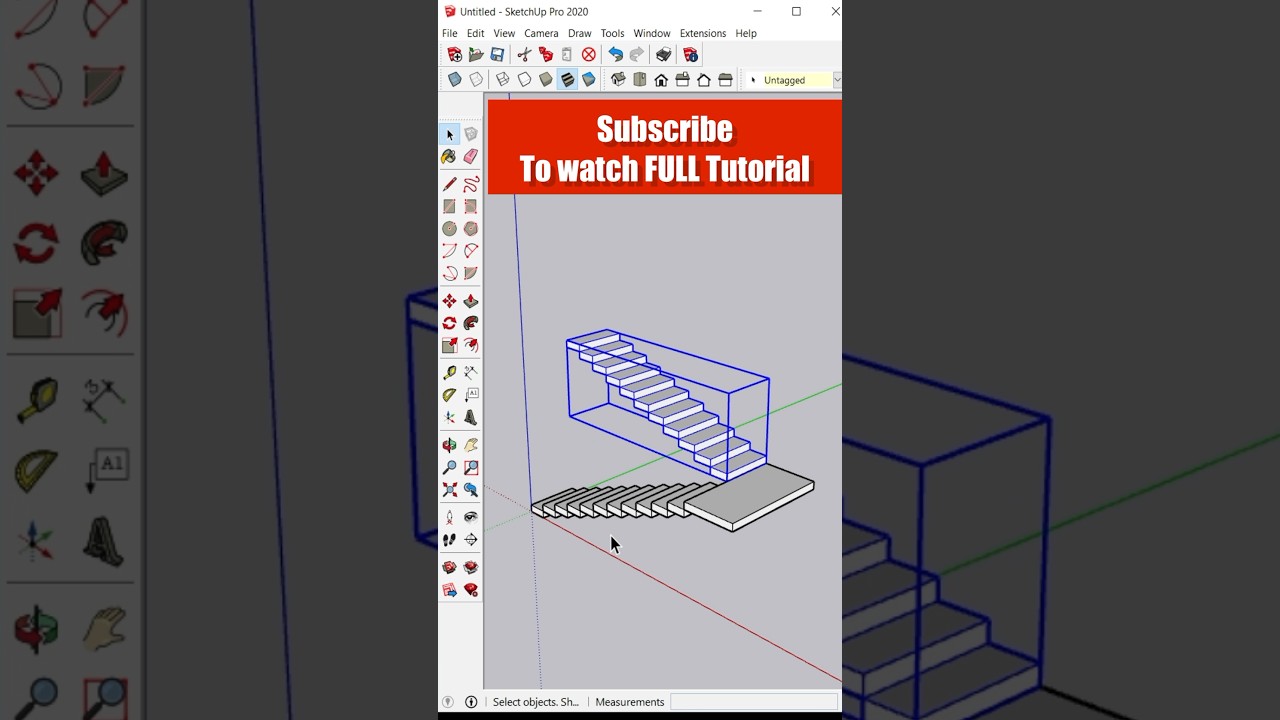This screenshot has height=720, width=1280.
Task: Switch to Wireframe style
Action: (x=503, y=80)
